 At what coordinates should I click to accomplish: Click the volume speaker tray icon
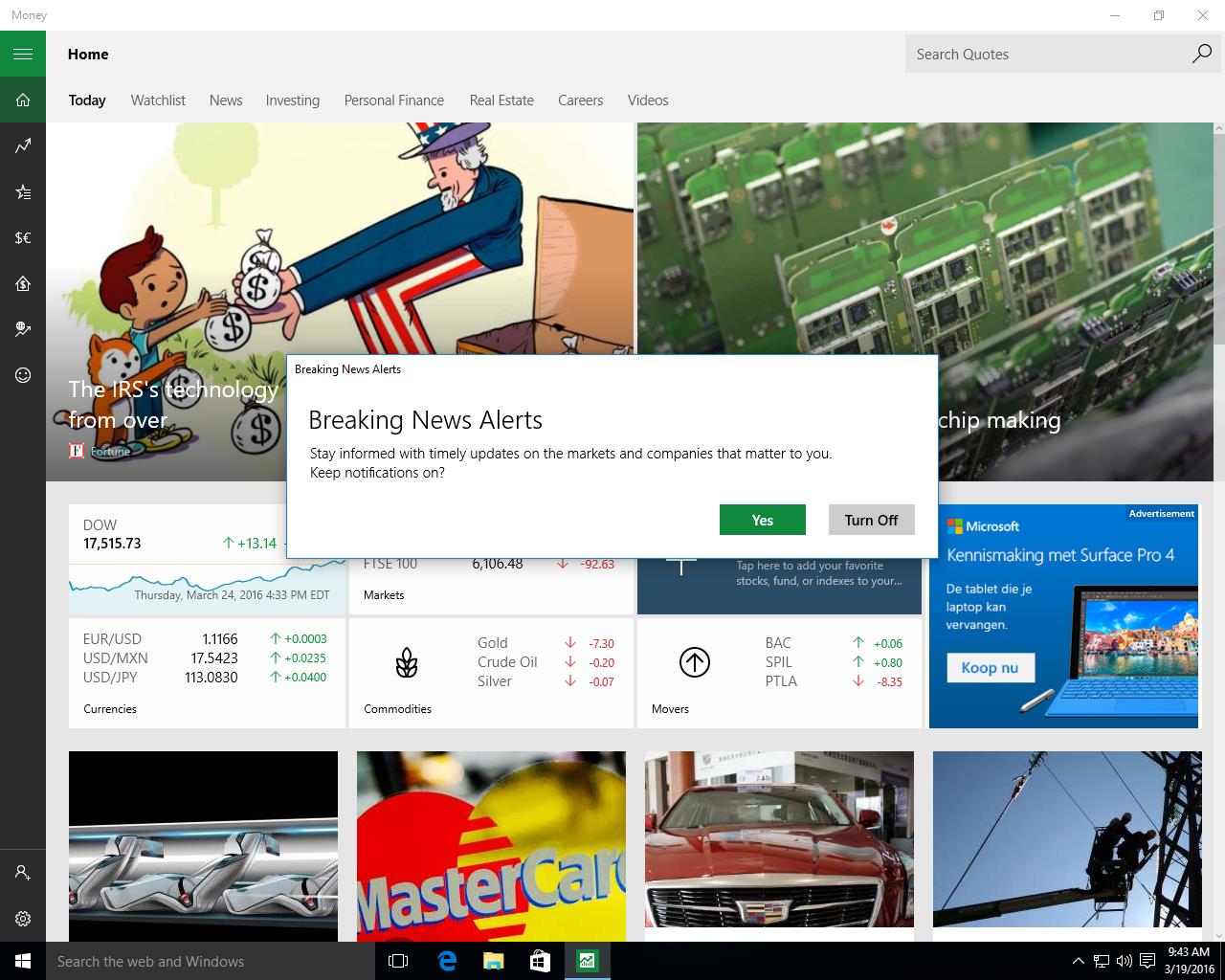[1124, 961]
